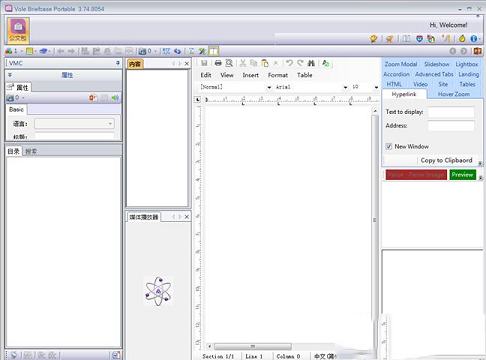The width and height of the screenshot is (486, 360).
Task: Click the green speaker icon in properties toolbar
Action: (x=115, y=98)
